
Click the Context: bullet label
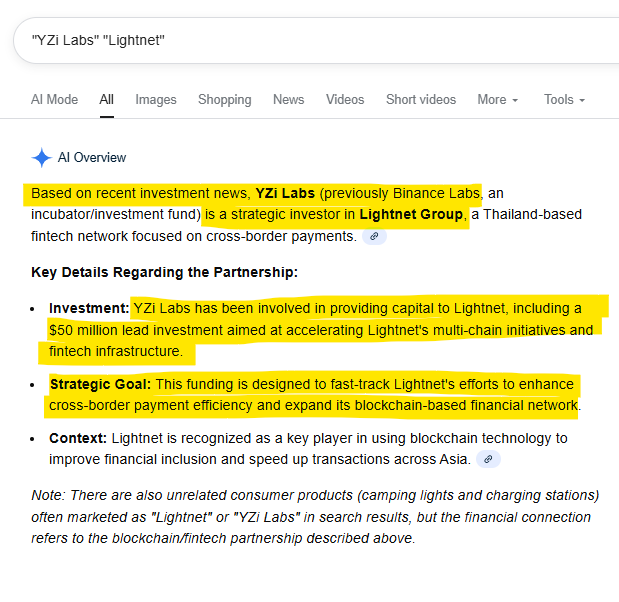point(78,438)
